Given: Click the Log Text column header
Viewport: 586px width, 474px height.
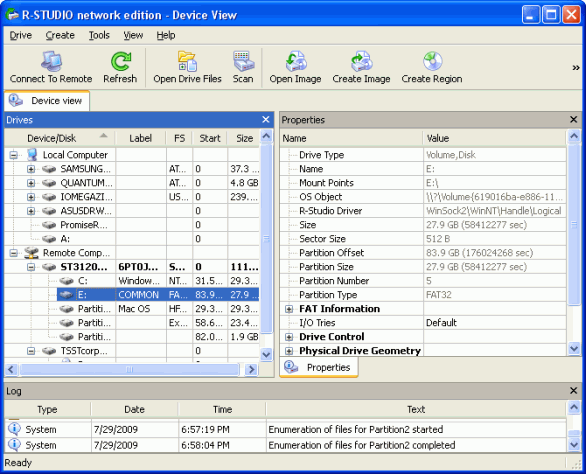Looking at the screenshot, I should (x=416, y=410).
